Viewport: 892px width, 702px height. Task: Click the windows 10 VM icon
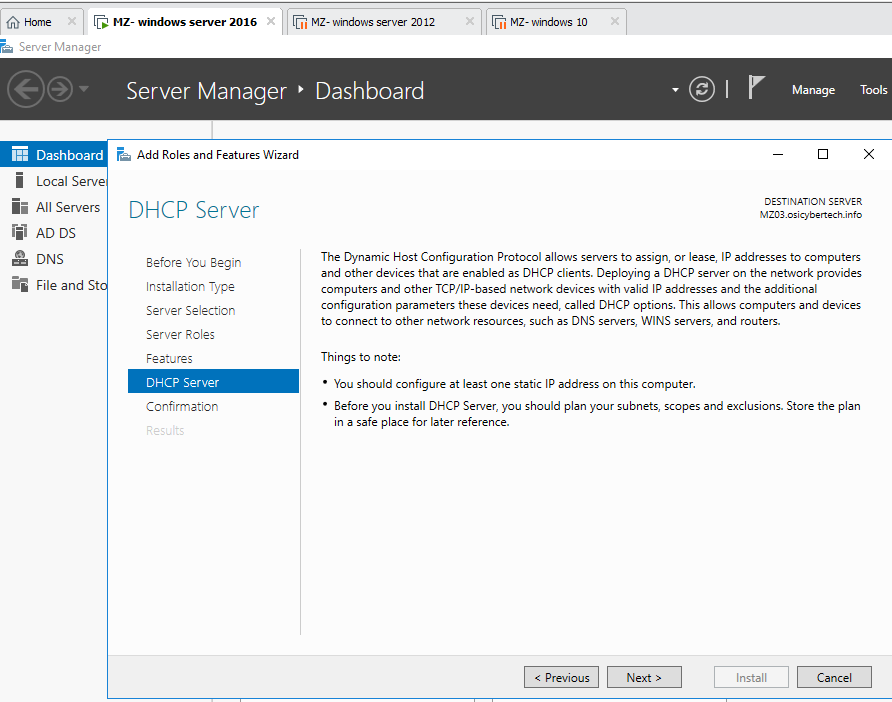pos(499,23)
